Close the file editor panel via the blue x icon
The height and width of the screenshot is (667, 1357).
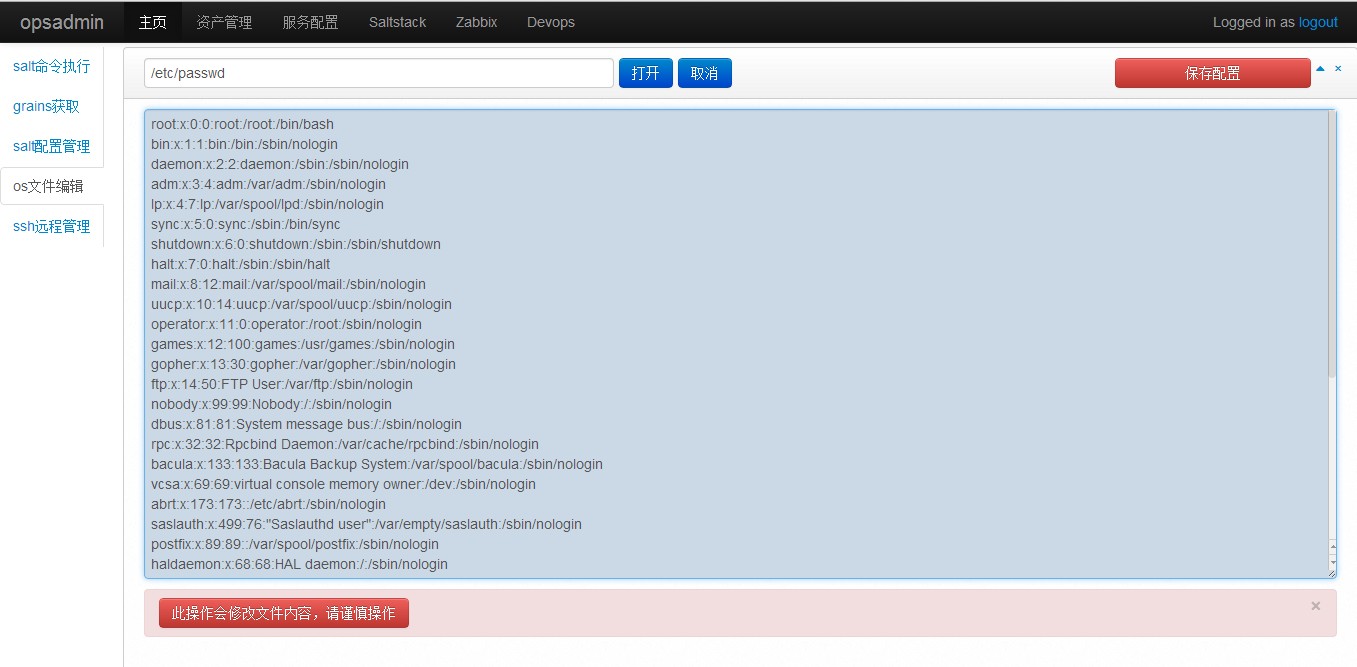(1338, 69)
